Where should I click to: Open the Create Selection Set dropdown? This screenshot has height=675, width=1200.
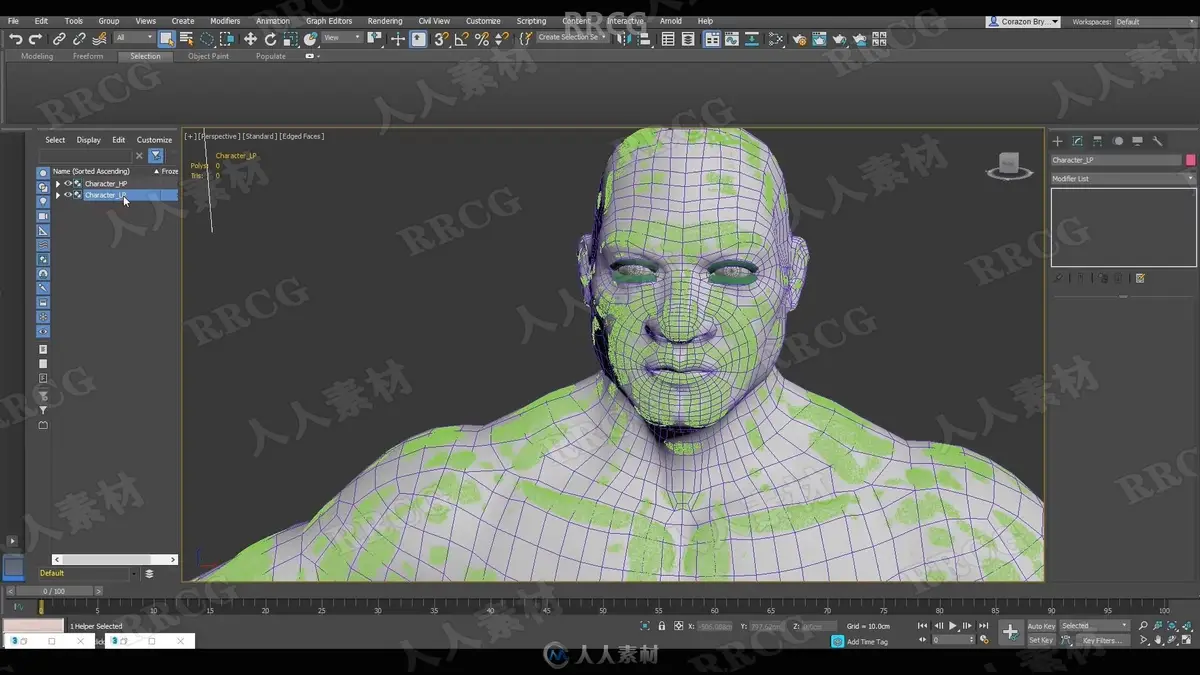coord(572,37)
